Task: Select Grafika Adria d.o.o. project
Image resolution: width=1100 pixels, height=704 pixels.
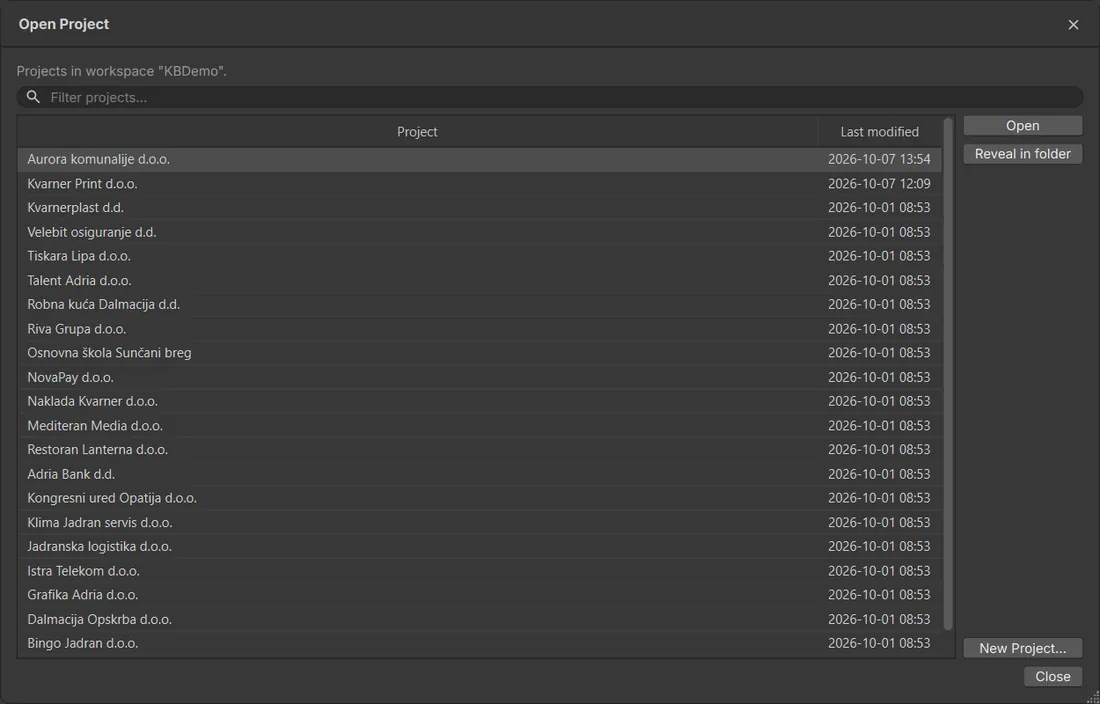Action: point(480,595)
